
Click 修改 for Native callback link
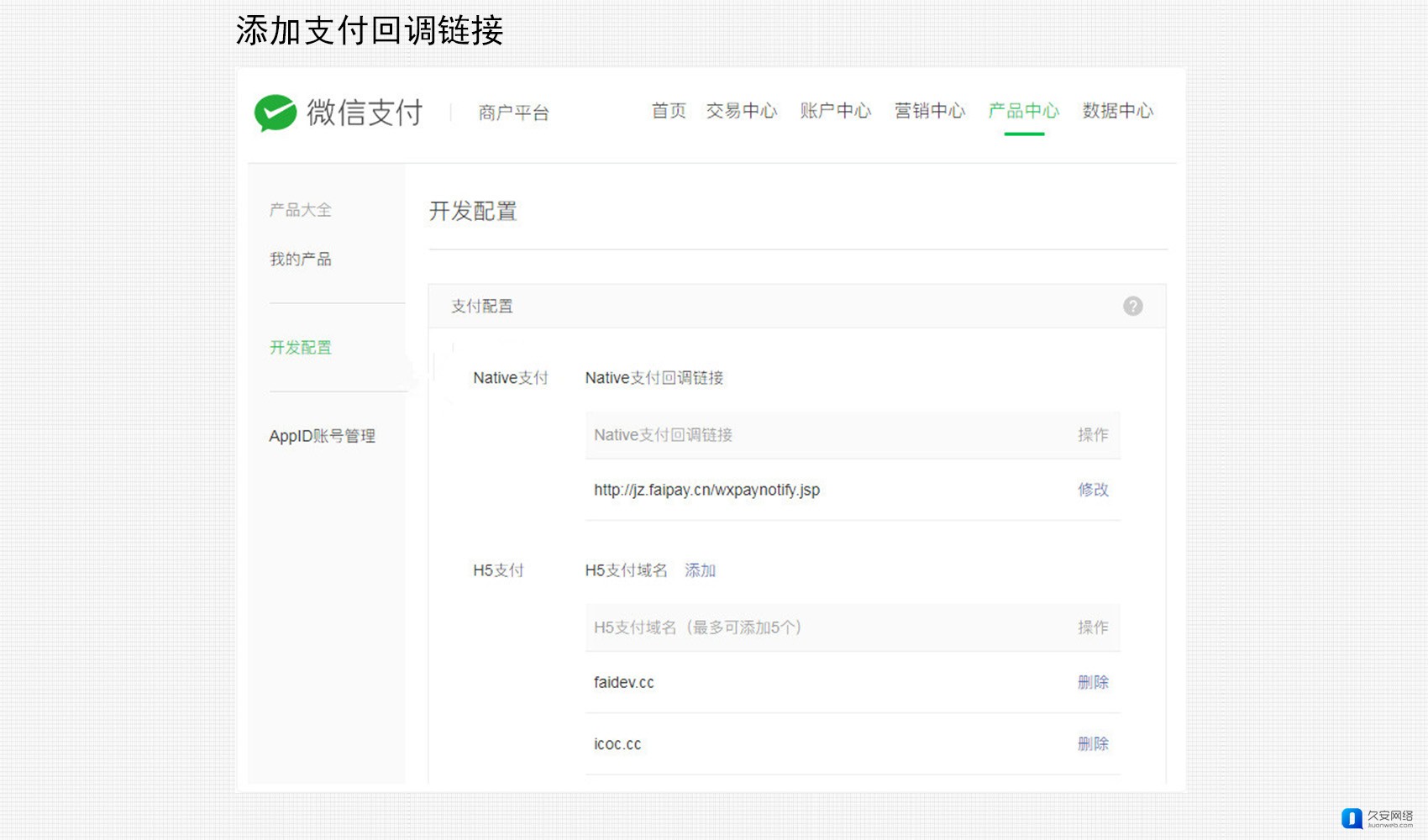point(1093,490)
